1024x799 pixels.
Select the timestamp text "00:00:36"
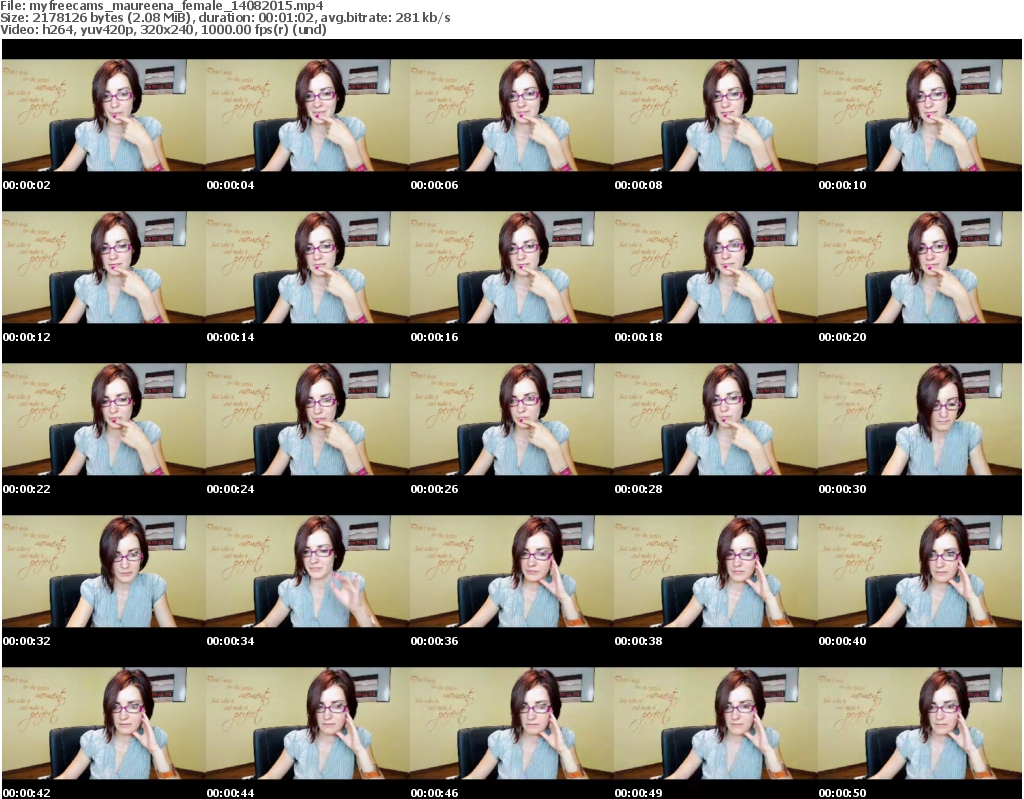point(434,641)
